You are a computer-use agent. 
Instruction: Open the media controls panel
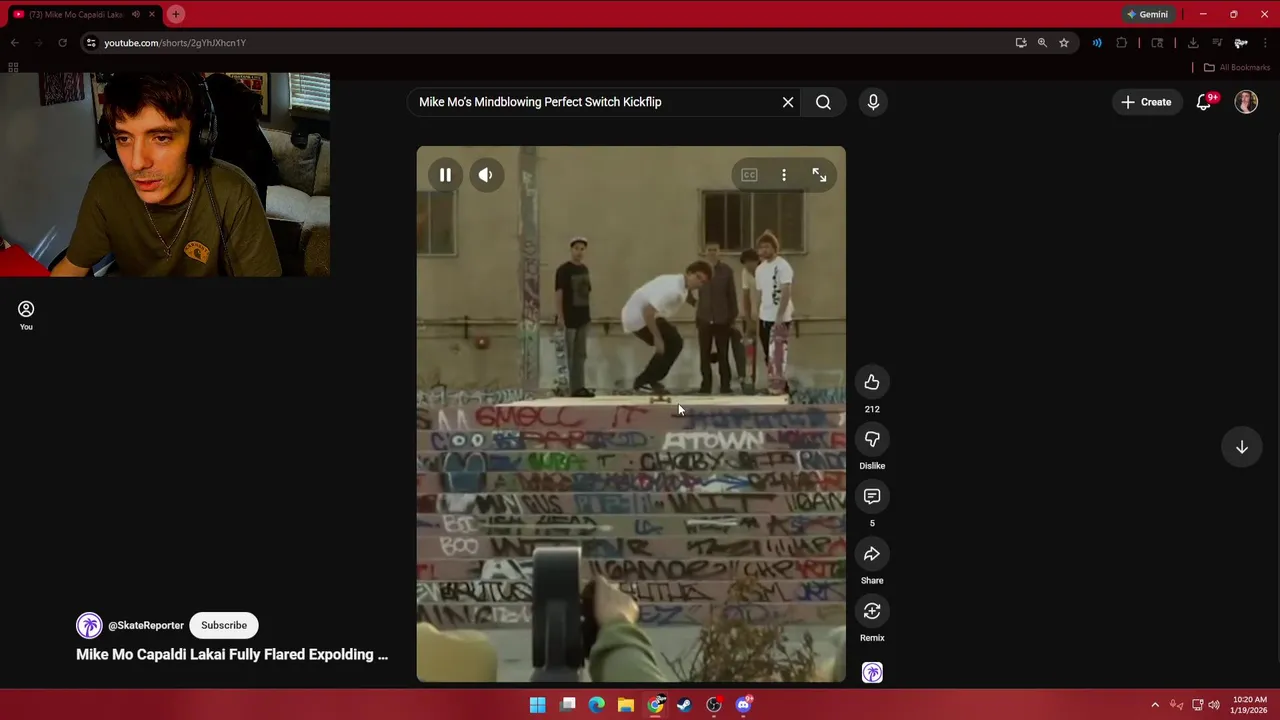1217,43
